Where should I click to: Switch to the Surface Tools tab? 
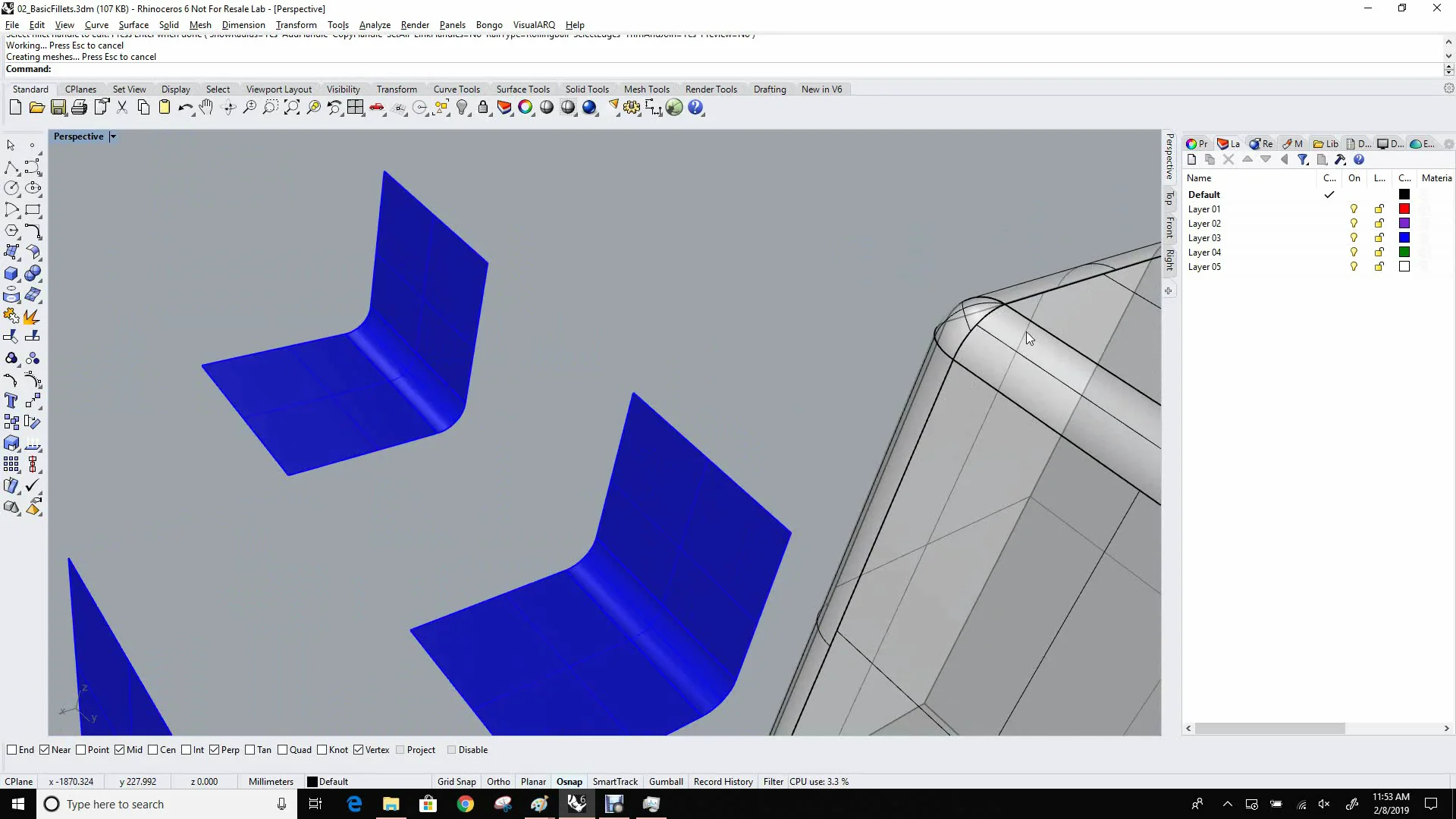[523, 89]
